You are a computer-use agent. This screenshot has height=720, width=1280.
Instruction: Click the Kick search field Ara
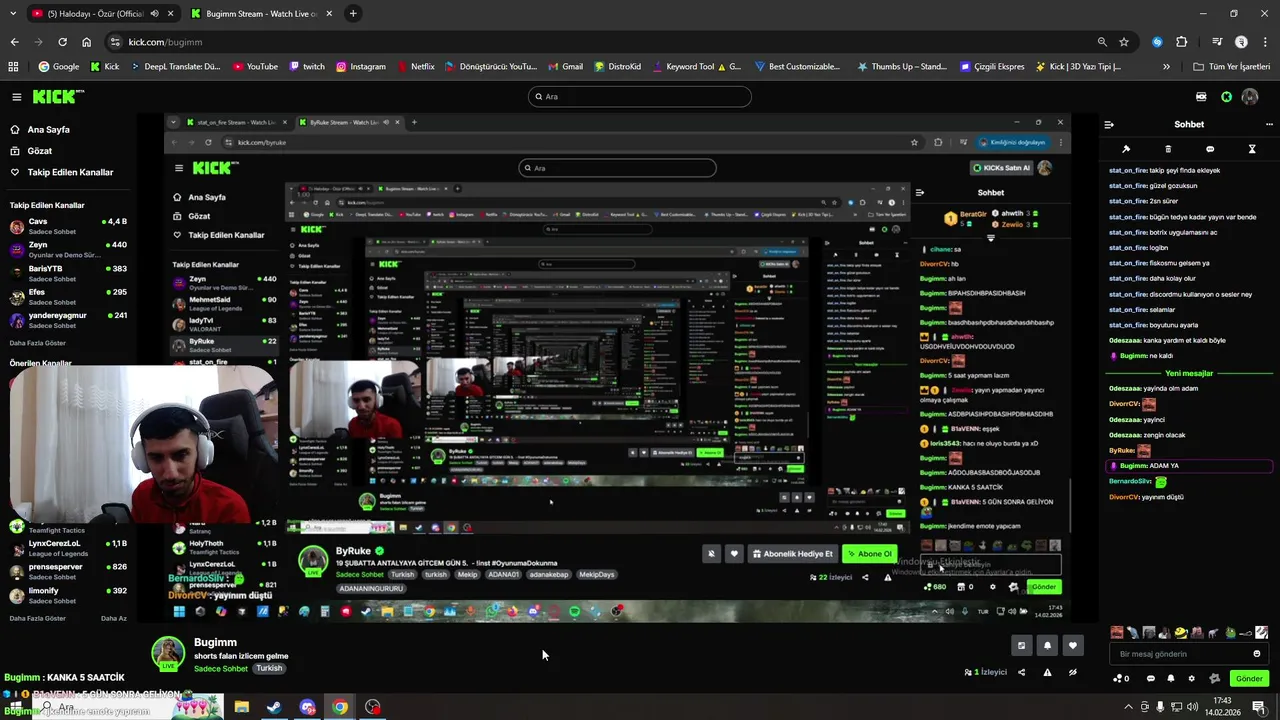point(640,97)
